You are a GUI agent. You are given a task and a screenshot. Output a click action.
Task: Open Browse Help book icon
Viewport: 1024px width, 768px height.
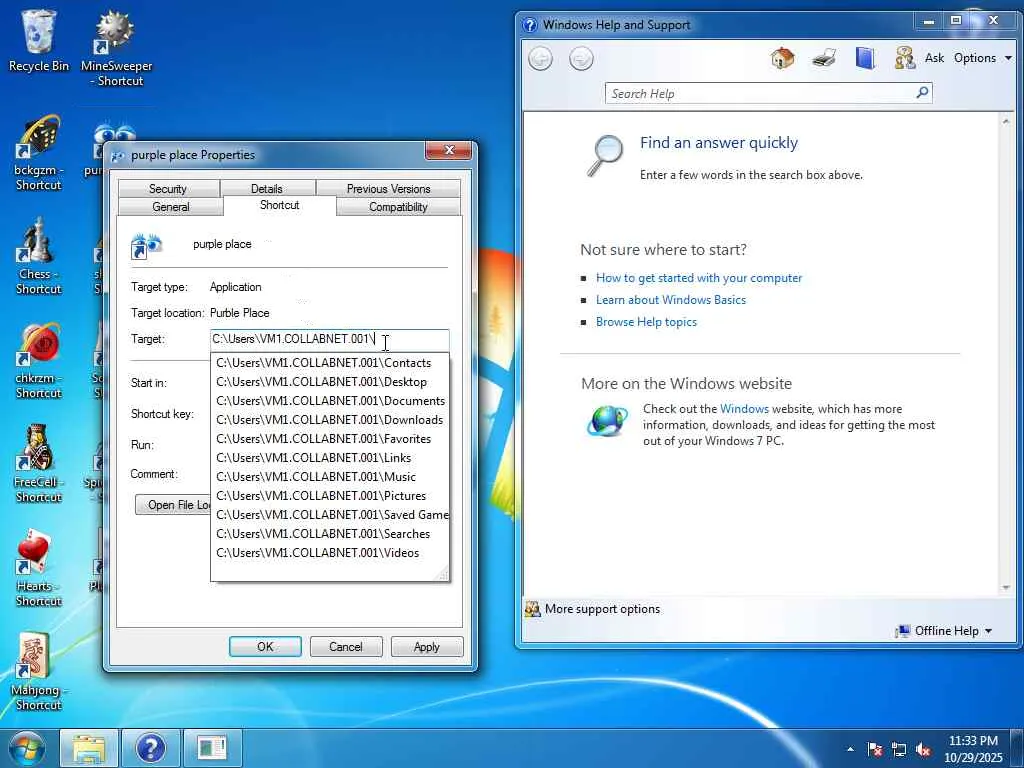[865, 58]
